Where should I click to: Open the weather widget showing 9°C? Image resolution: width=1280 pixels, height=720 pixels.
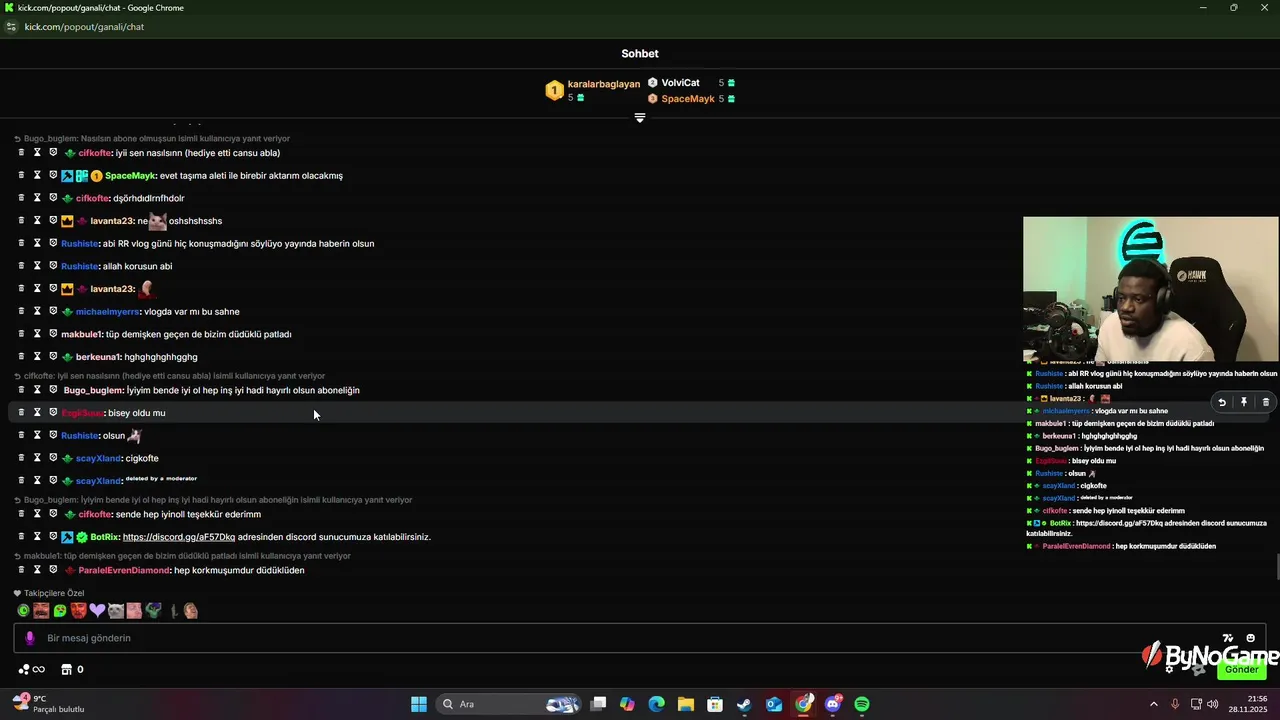coord(48,704)
